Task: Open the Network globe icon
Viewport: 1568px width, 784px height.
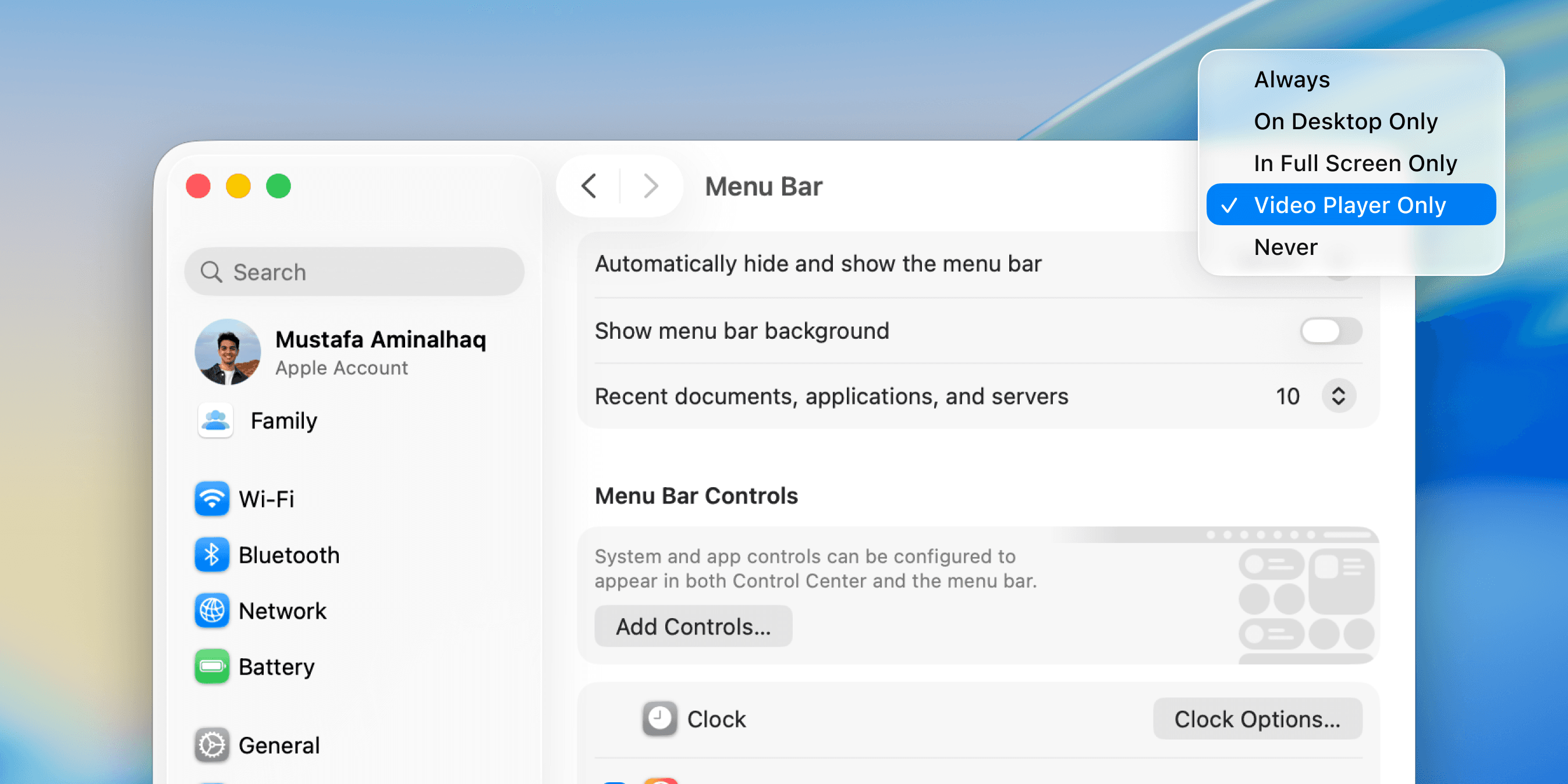Action: 212,611
